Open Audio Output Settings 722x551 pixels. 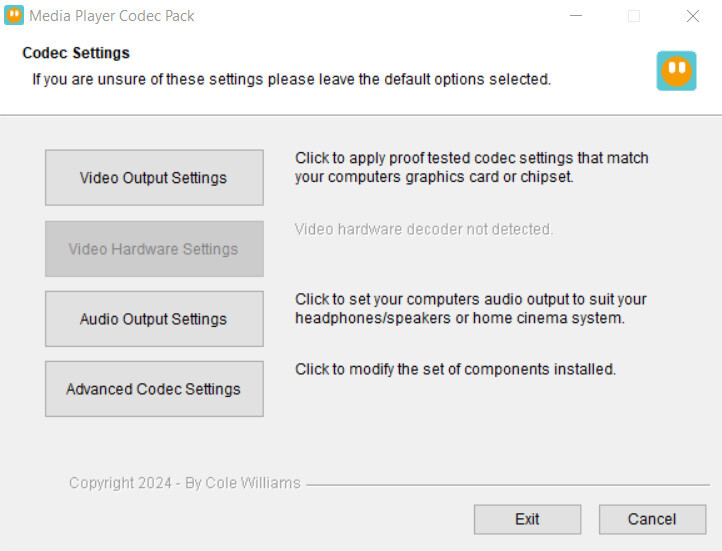pyautogui.click(x=154, y=319)
